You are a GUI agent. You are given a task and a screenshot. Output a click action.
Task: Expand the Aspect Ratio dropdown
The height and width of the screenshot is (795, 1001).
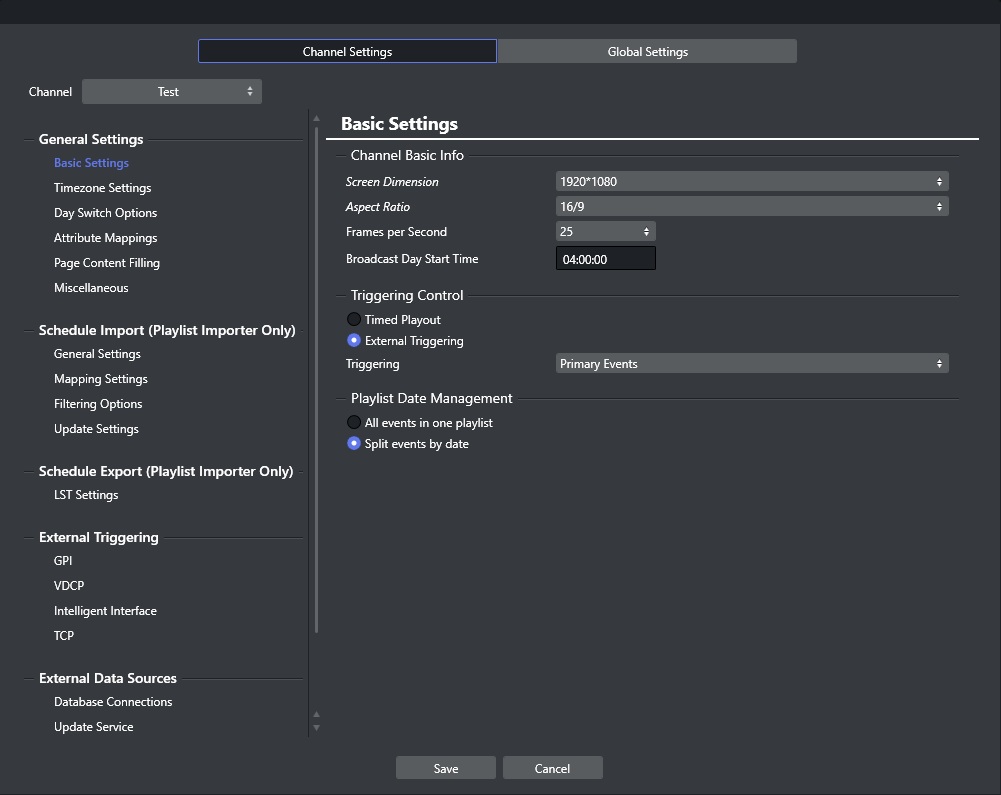pyautogui.click(x=751, y=207)
